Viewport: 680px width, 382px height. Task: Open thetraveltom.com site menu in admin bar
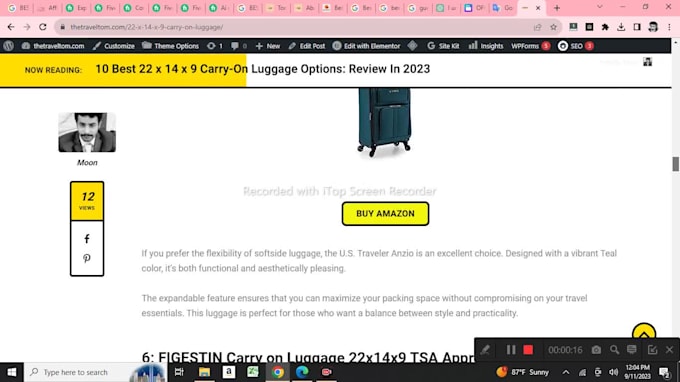pos(53,46)
